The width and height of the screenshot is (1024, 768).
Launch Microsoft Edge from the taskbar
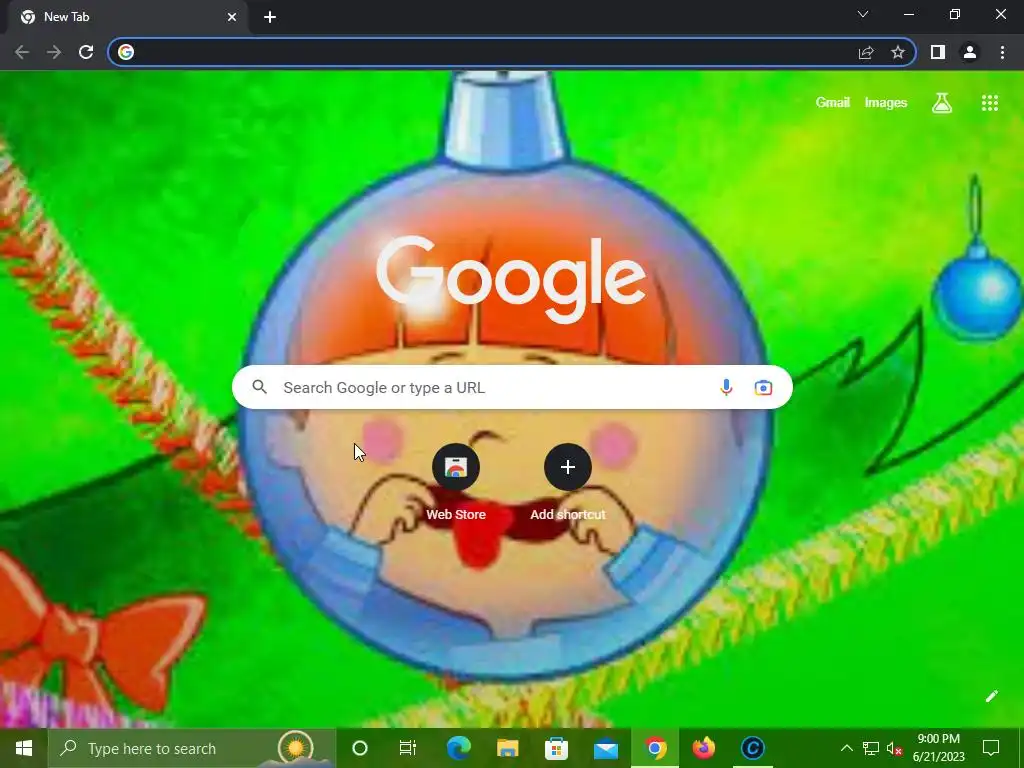click(x=458, y=748)
